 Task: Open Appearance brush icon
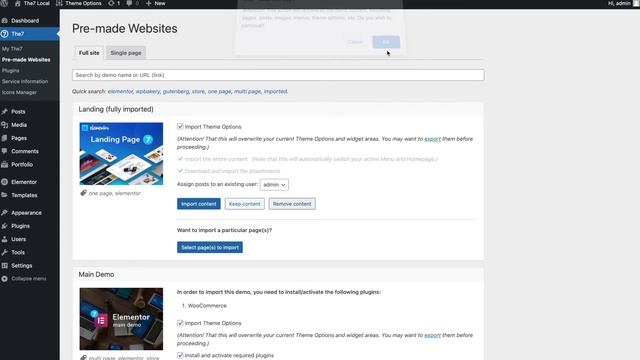(x=4, y=213)
